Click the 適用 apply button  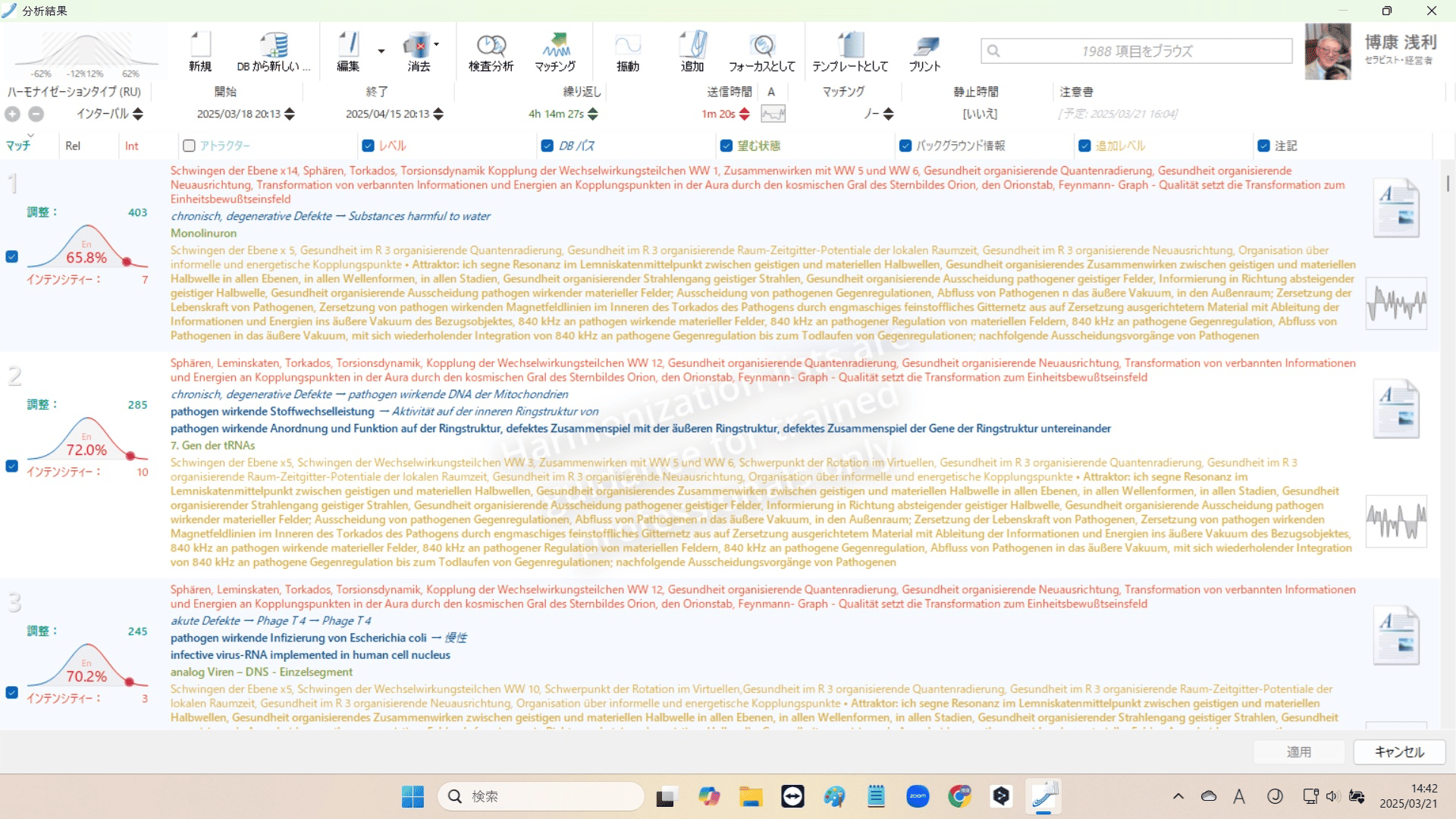click(x=1299, y=752)
